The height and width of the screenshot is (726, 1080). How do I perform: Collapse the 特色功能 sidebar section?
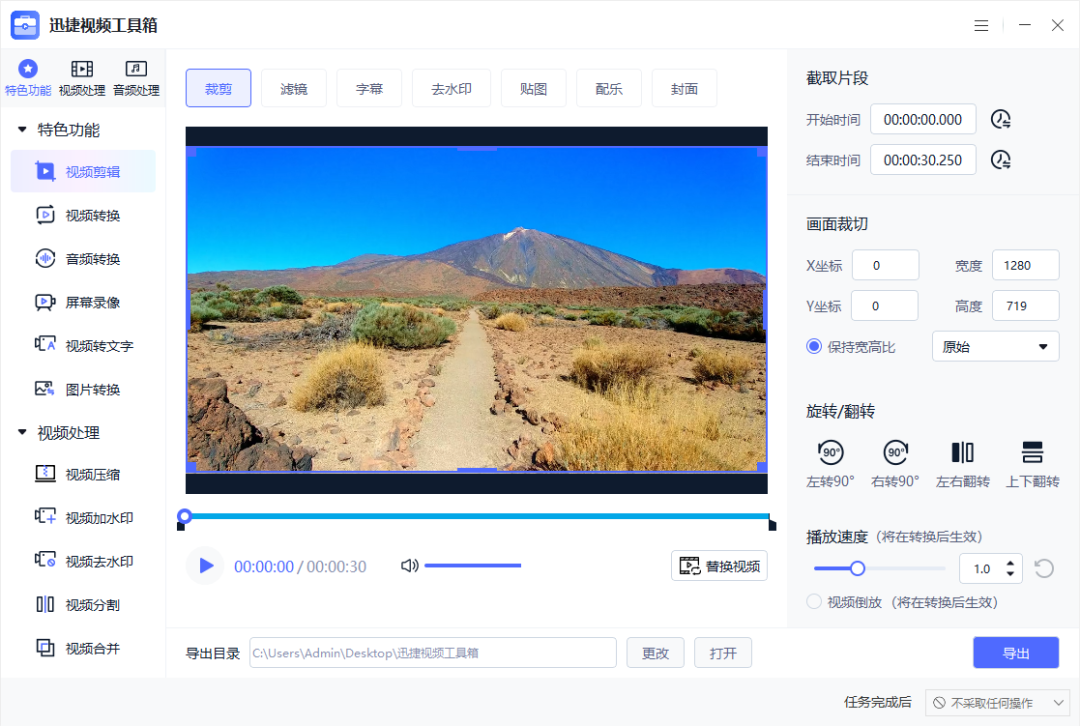point(22,129)
